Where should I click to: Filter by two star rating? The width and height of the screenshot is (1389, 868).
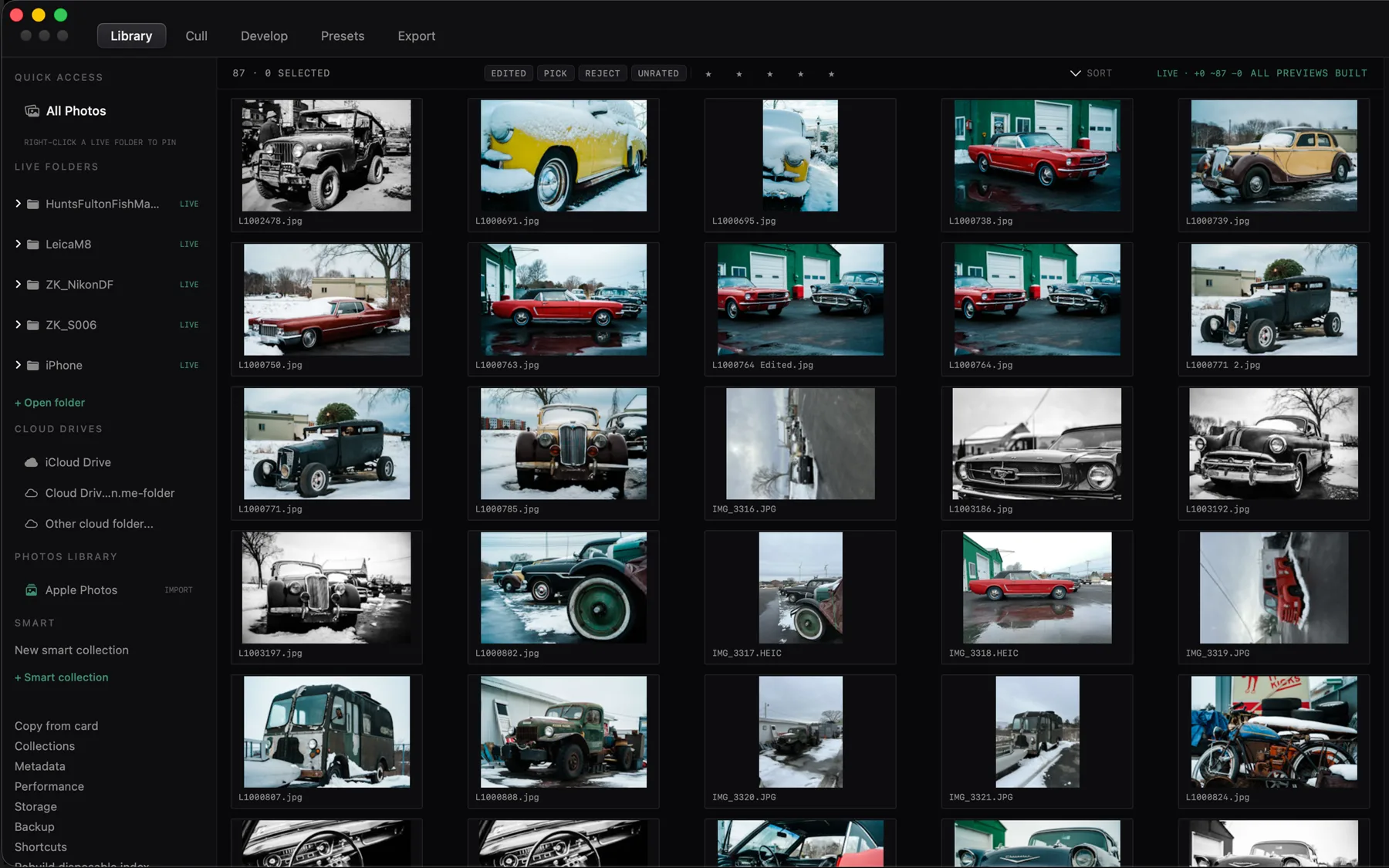click(x=739, y=74)
